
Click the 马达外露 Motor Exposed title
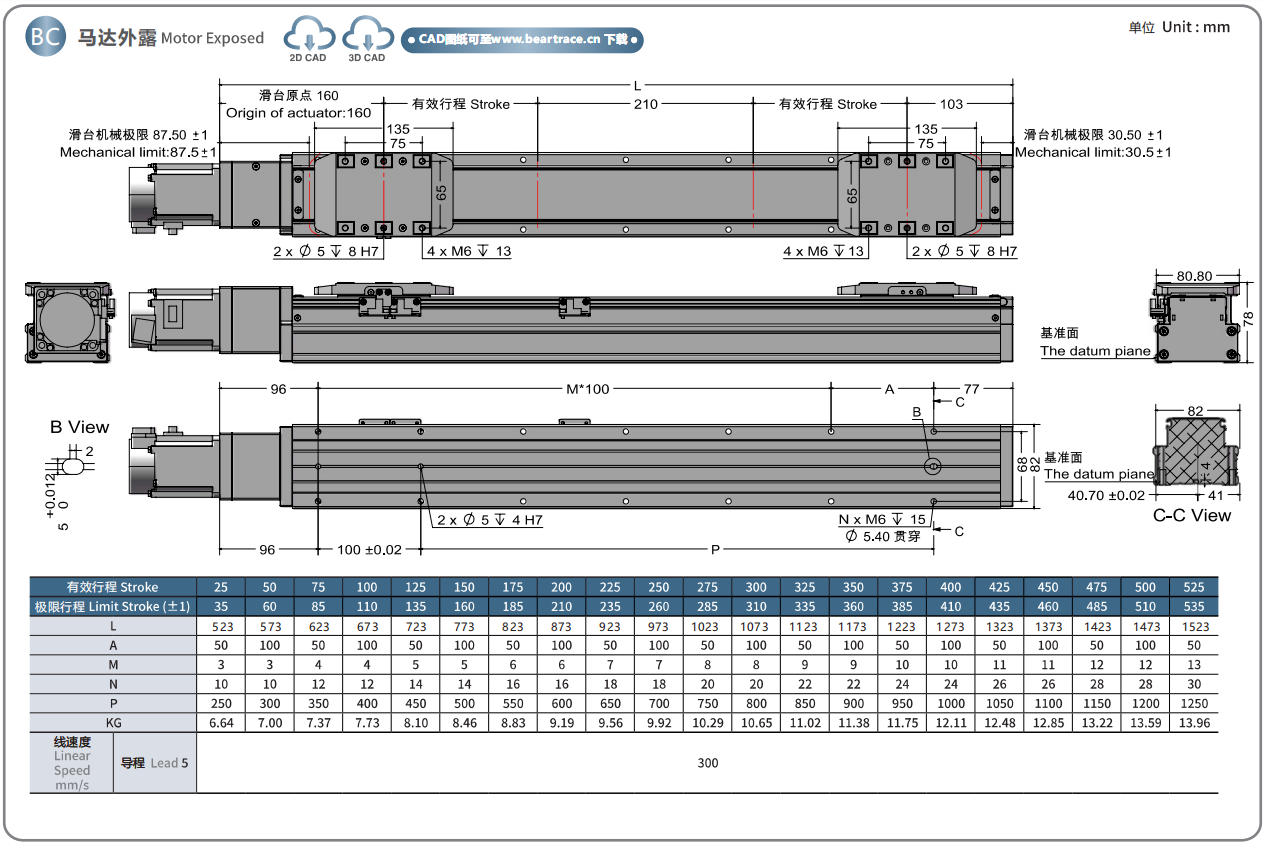pyautogui.click(x=171, y=38)
